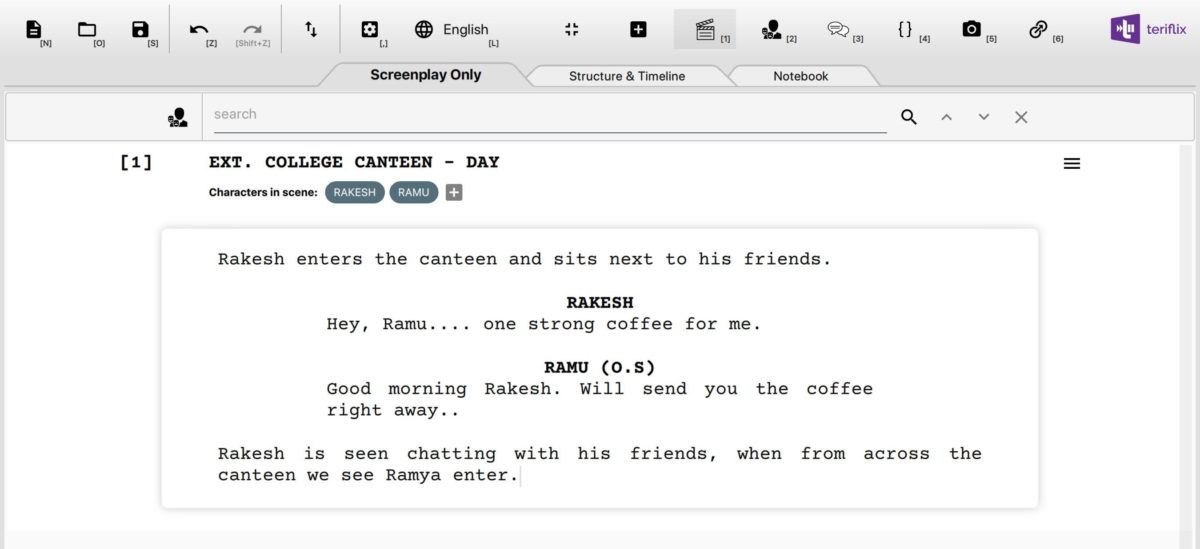Go to next search result arrow
This screenshot has height=549, width=1200.
[984, 117]
